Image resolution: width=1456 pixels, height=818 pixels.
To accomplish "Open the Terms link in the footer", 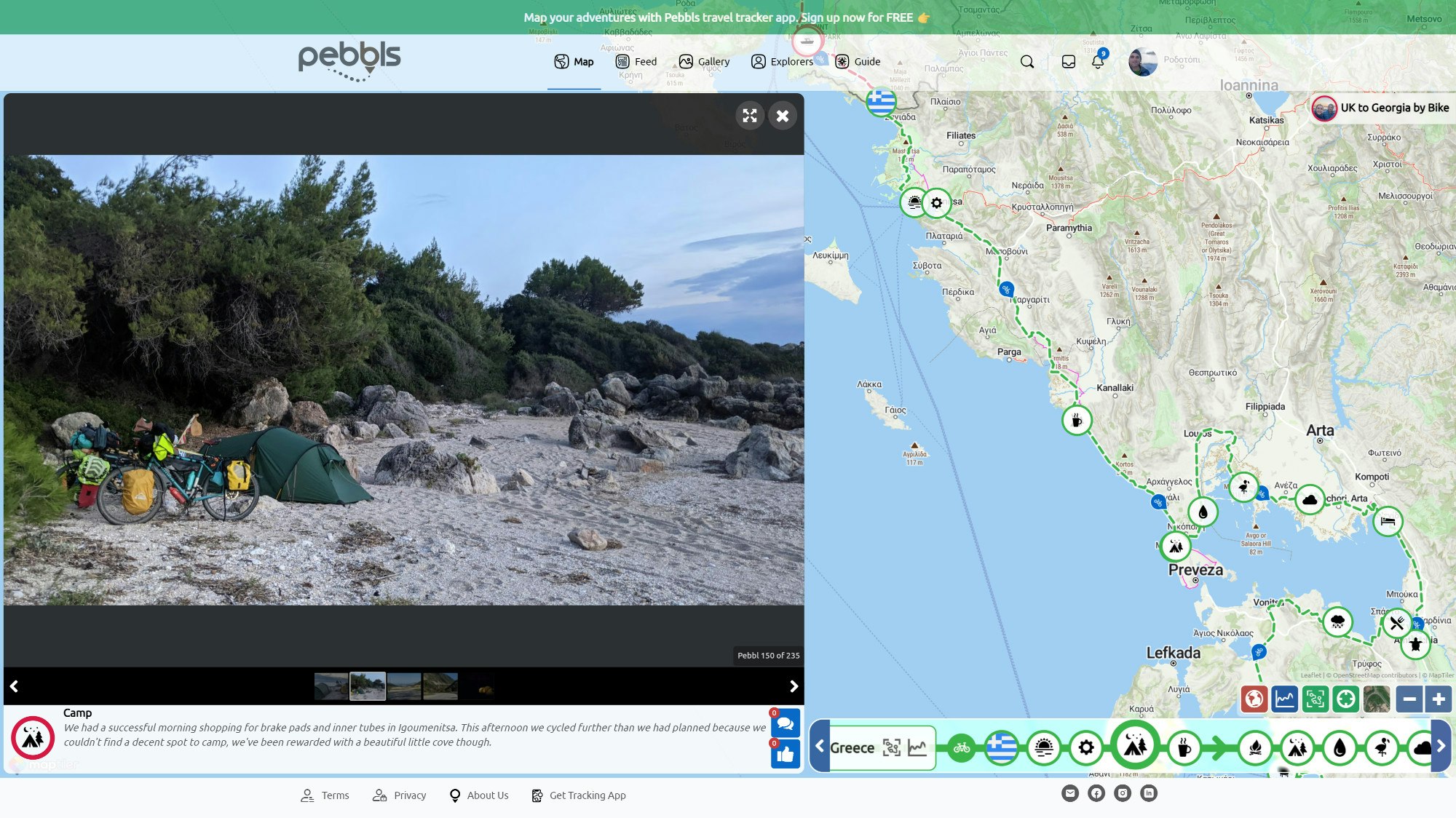I will [325, 795].
